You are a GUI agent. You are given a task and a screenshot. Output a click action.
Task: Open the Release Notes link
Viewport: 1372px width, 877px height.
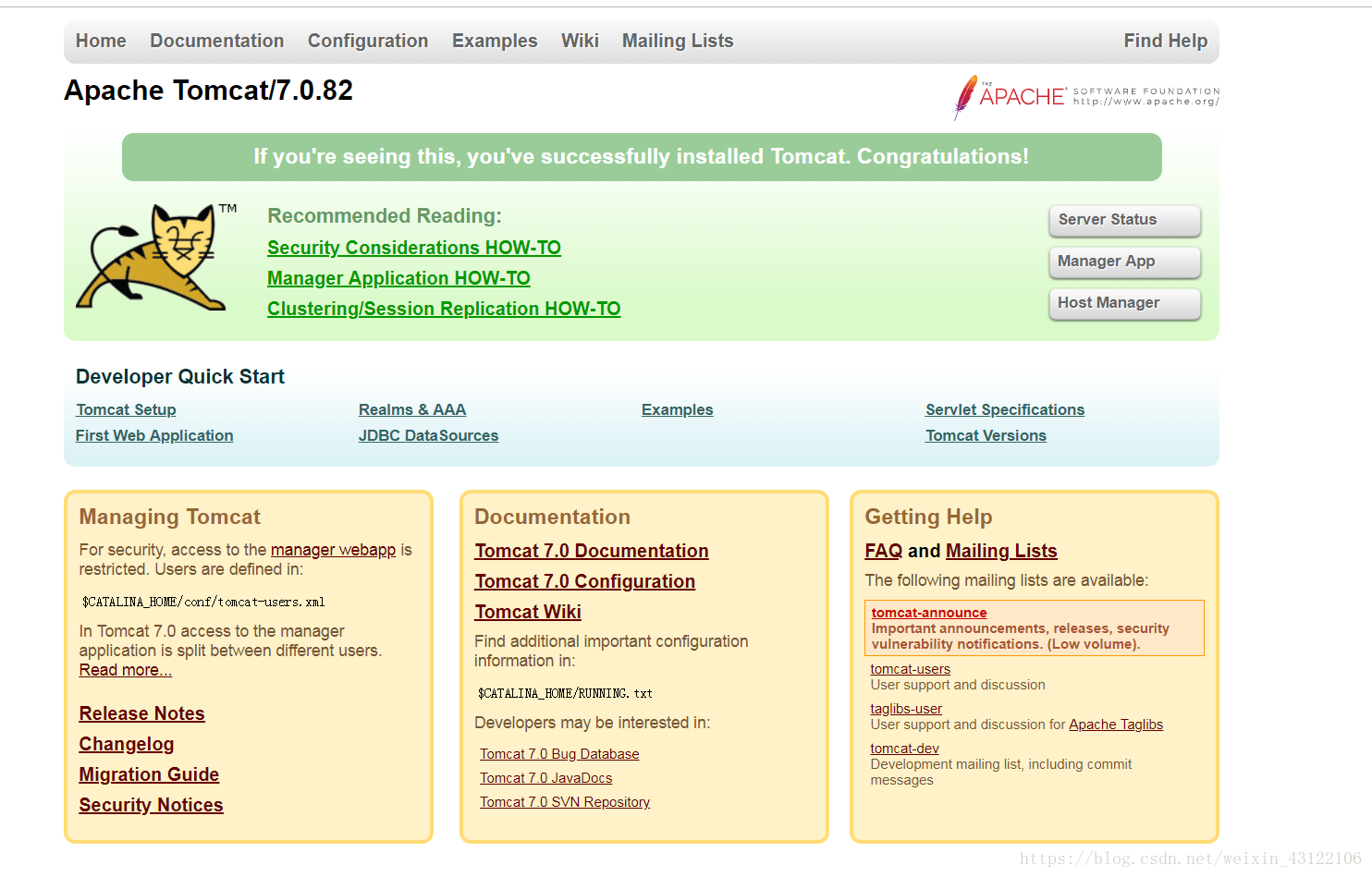click(141, 713)
